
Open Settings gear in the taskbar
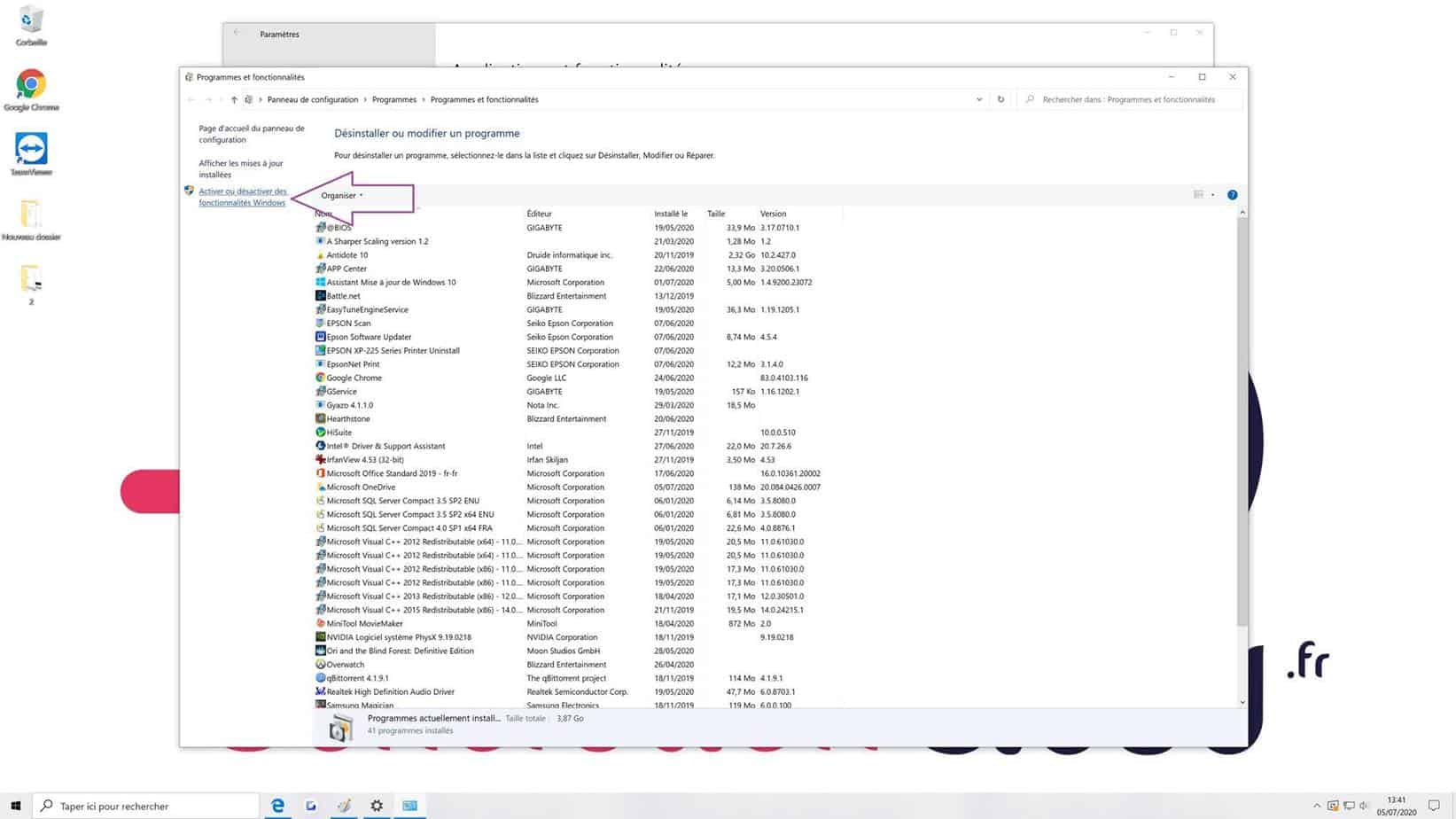[377, 806]
